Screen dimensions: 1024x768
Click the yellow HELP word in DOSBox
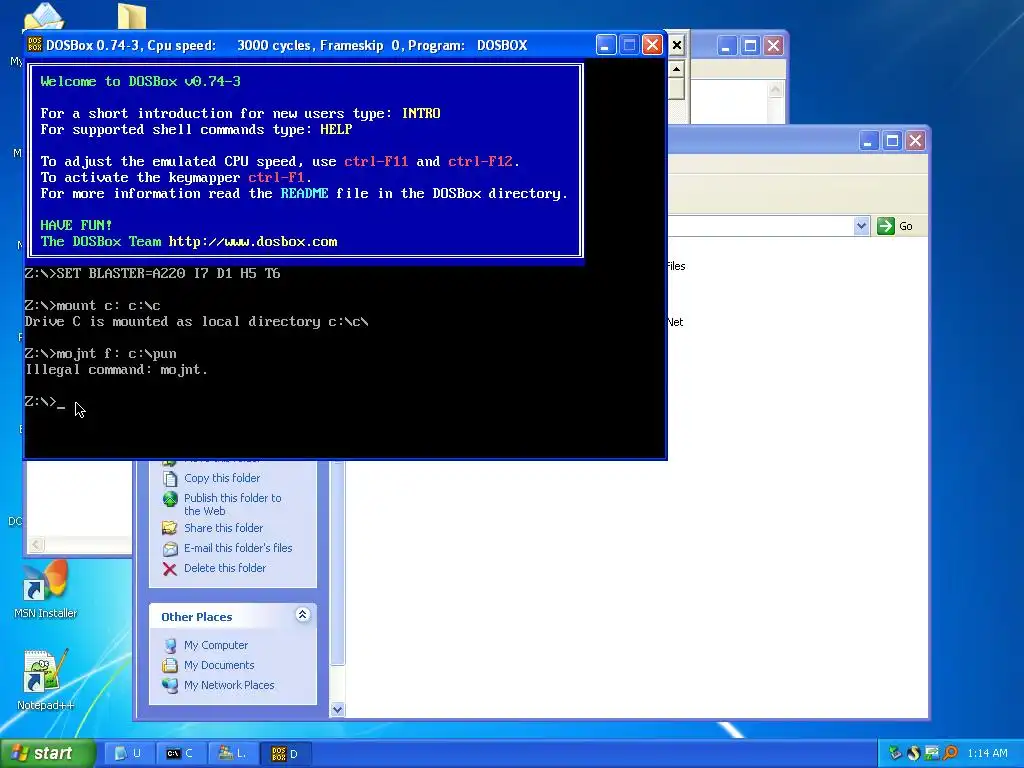click(336, 129)
